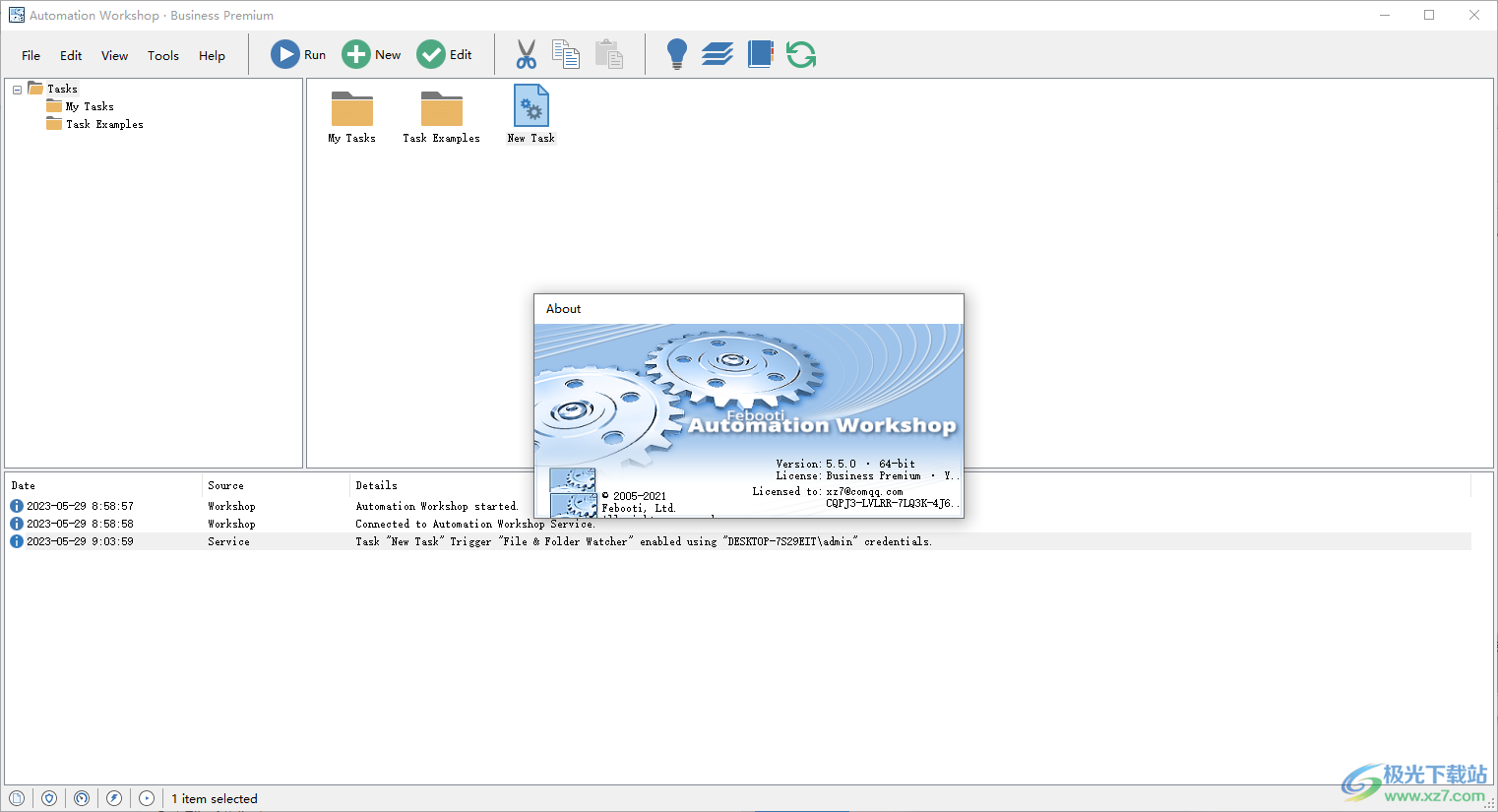This screenshot has width=1498, height=812.
Task: Click the lightbulb icon in toolbar
Action: (677, 54)
